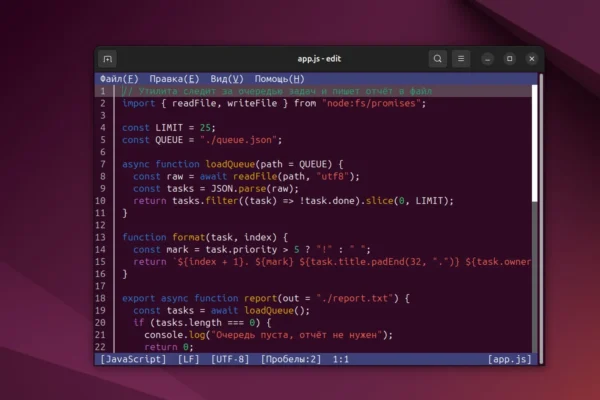Viewport: 600px width, 400px height.
Task: Click the template string on line 15
Action: click(352, 262)
